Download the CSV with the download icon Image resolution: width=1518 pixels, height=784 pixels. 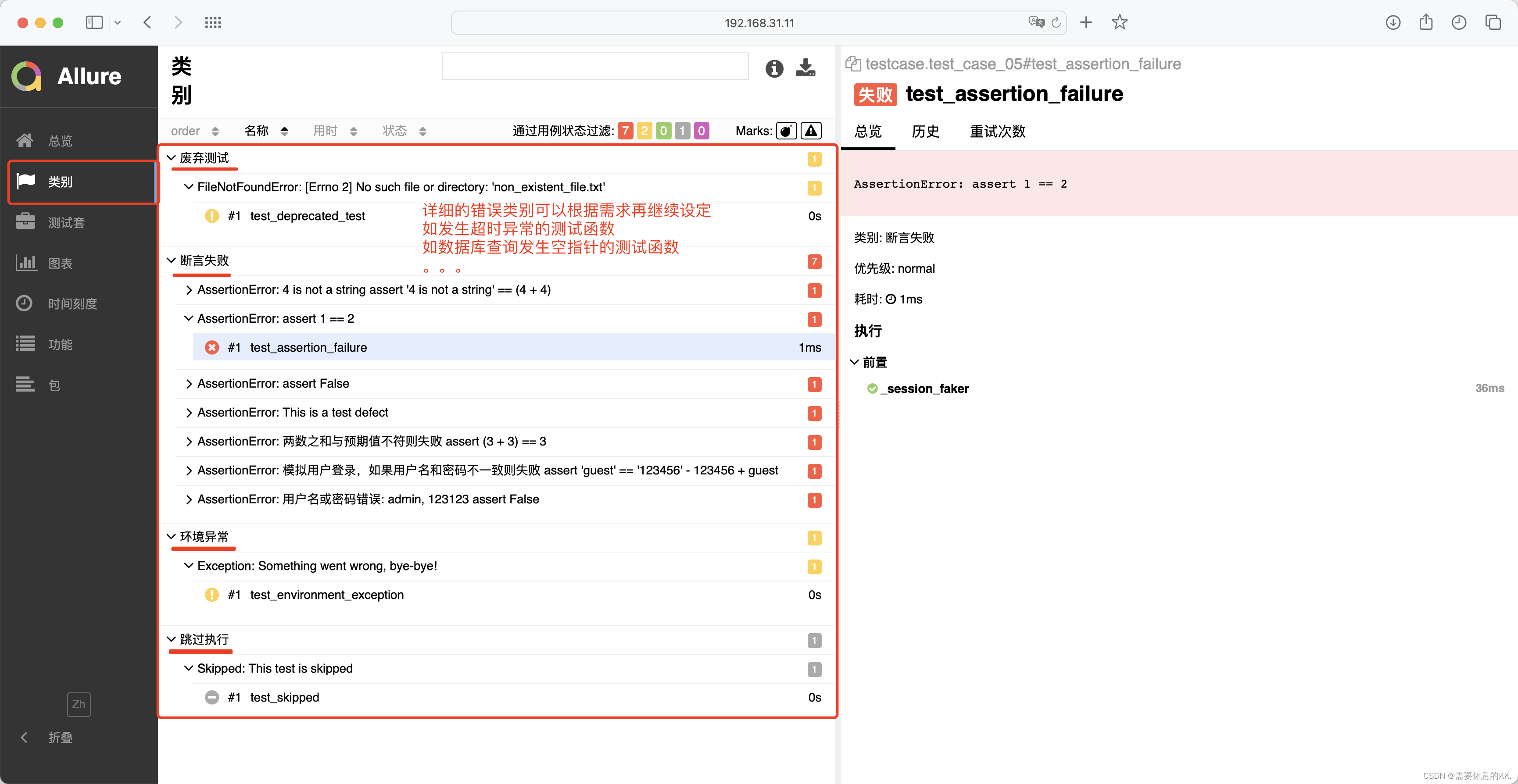point(805,68)
